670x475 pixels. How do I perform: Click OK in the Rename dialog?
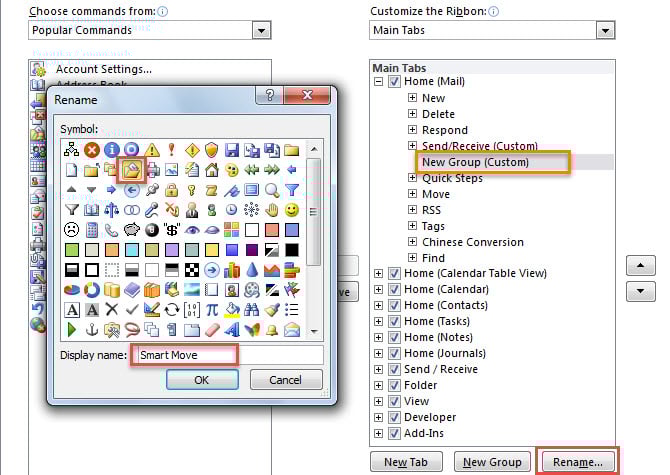[x=201, y=380]
